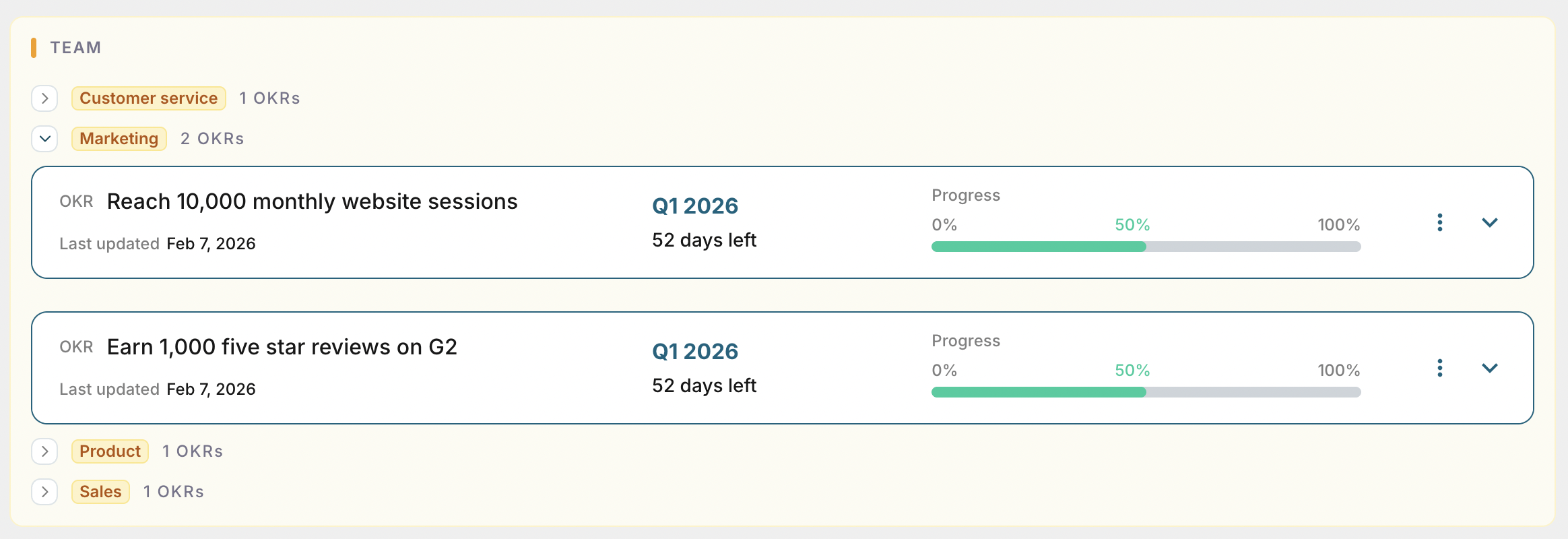Expand details on the G2 reviews OKR
1568x539 pixels.
click(1491, 368)
